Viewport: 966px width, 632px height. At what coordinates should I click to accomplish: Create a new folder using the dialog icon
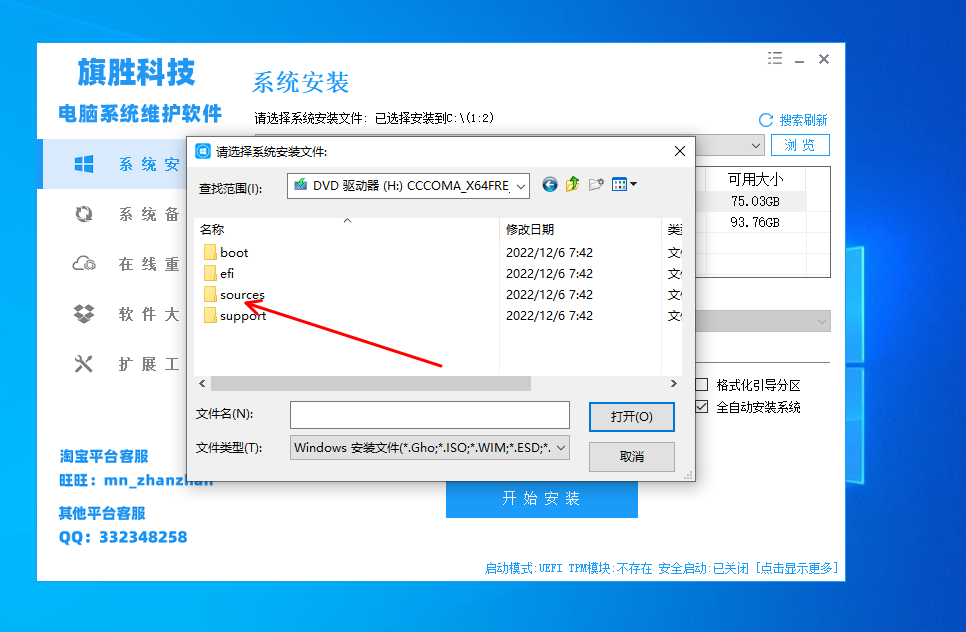click(x=597, y=185)
